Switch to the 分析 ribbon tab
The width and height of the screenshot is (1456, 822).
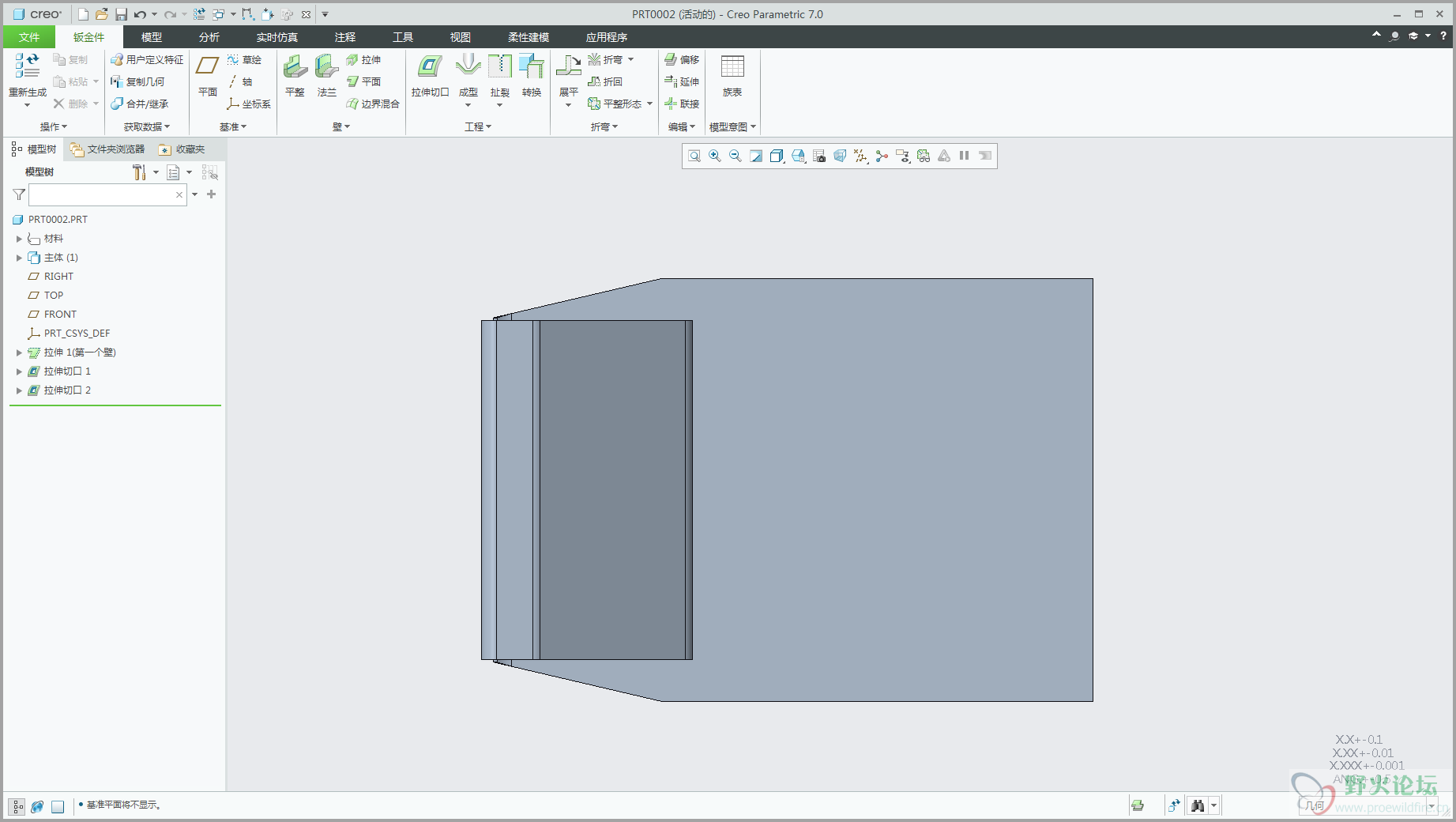(x=209, y=37)
